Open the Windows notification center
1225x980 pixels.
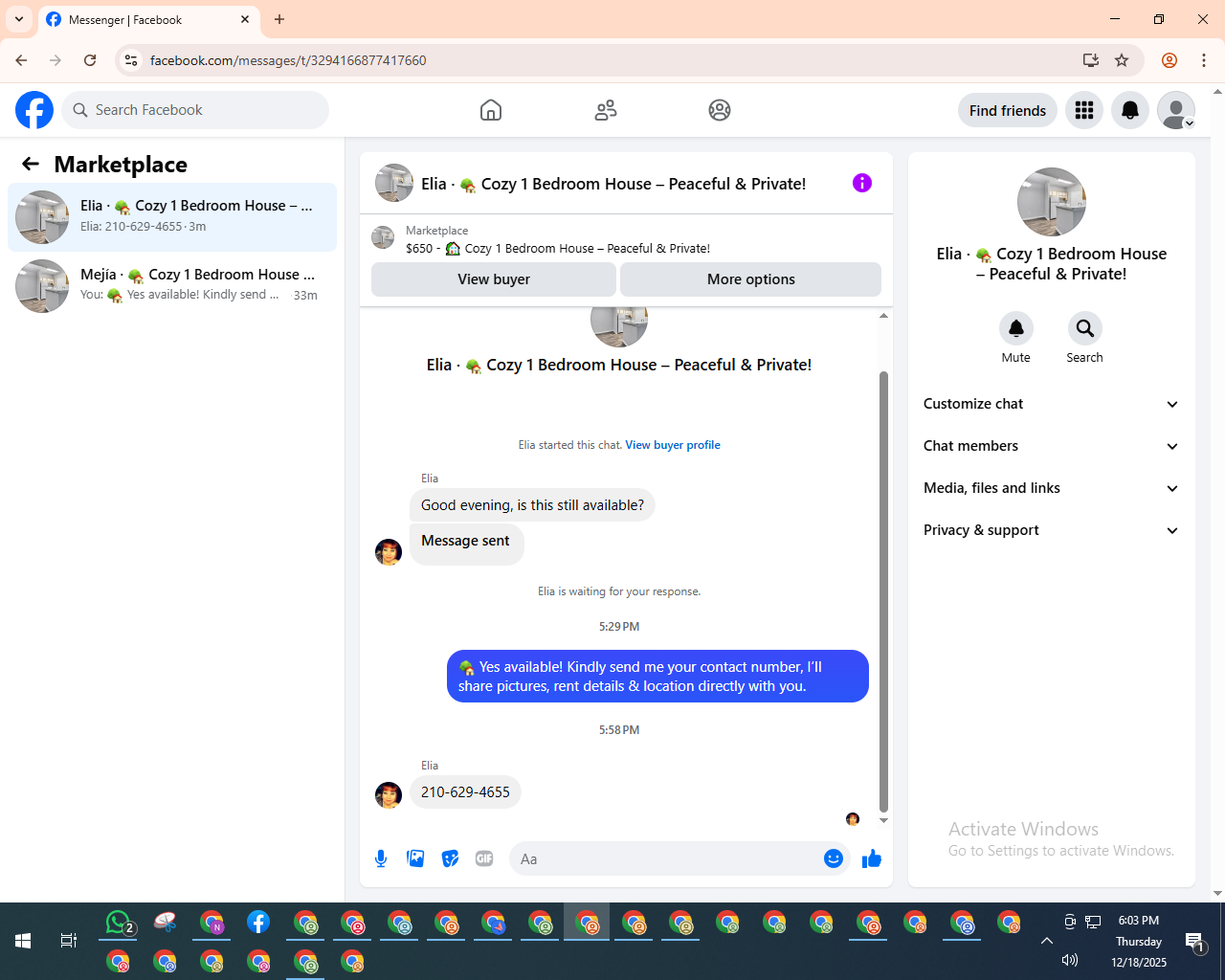pyautogui.click(x=1195, y=943)
